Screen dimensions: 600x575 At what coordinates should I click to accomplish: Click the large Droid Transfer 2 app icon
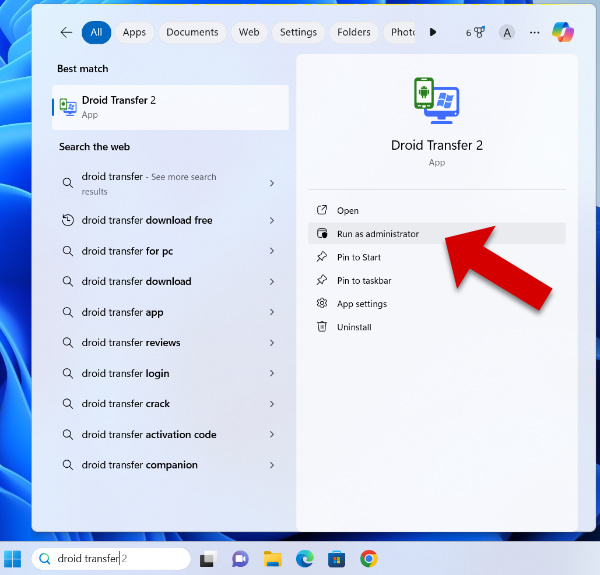click(437, 101)
